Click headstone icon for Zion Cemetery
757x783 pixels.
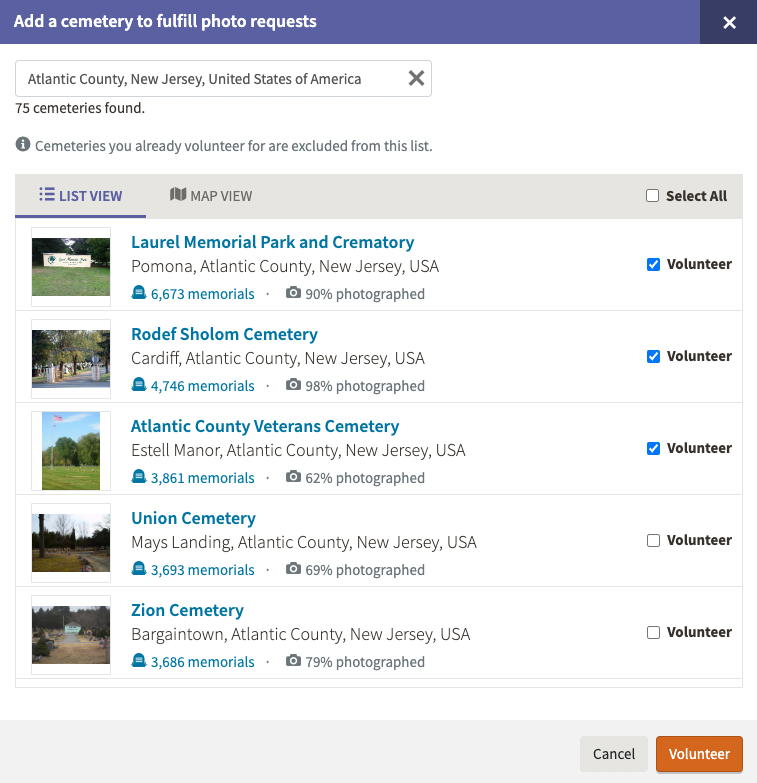(139, 660)
